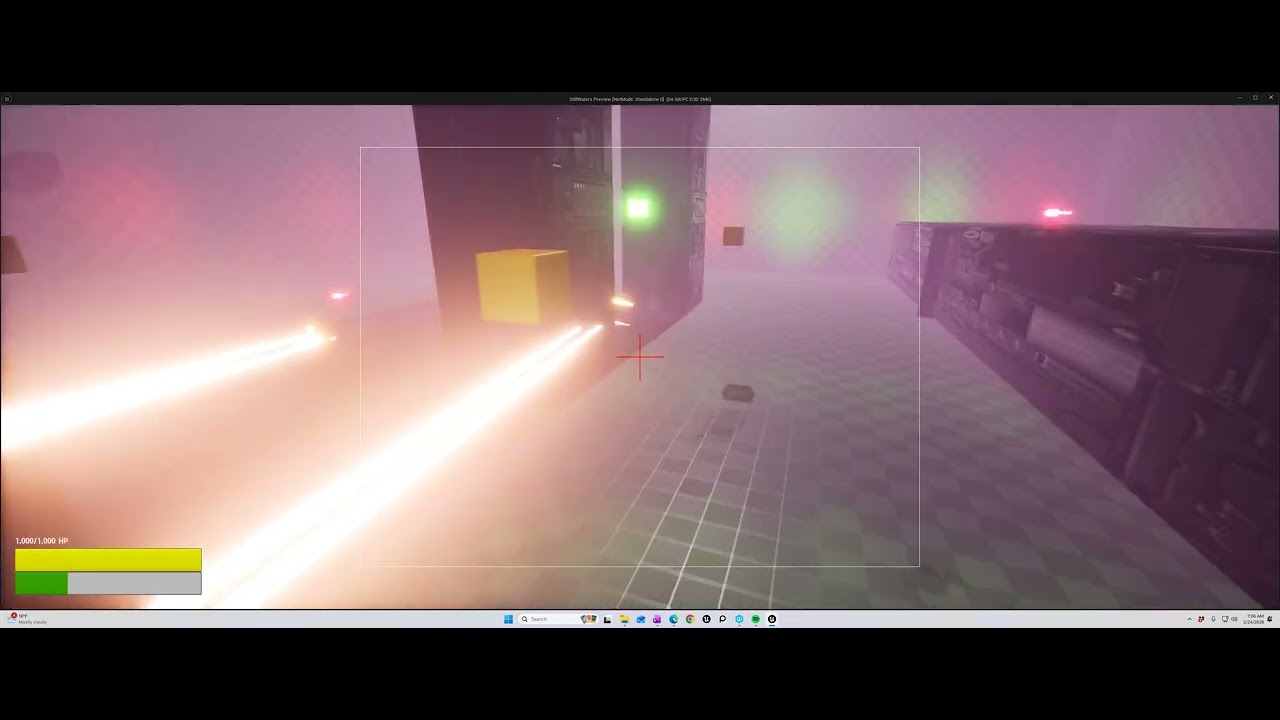The image size is (1280, 720).
Task: Open File Explorer from the taskbar
Action: coord(624,619)
